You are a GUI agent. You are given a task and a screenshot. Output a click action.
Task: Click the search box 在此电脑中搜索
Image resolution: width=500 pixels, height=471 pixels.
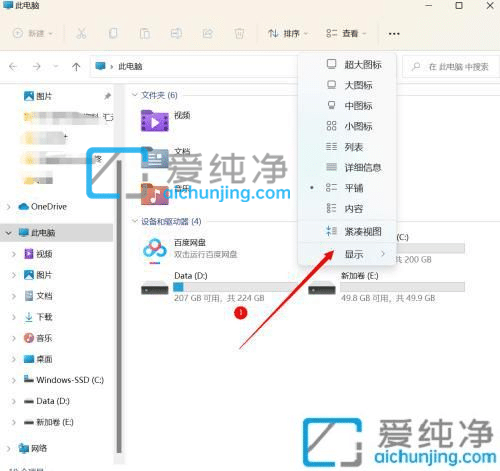451,67
